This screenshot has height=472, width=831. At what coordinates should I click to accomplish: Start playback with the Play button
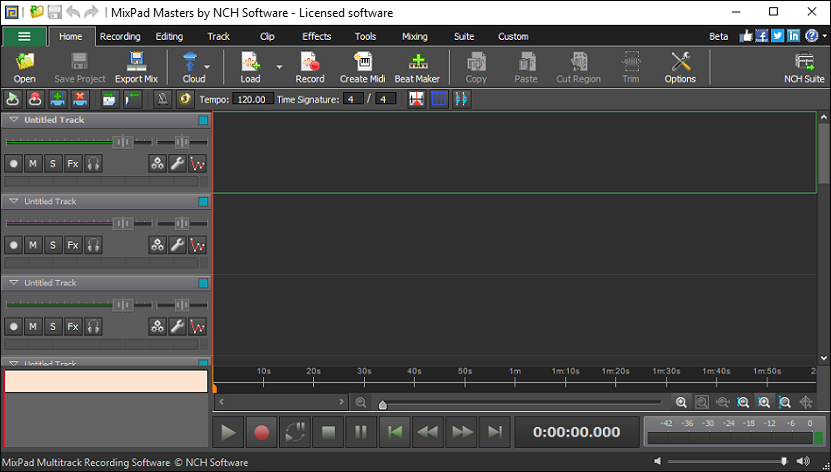tap(228, 432)
